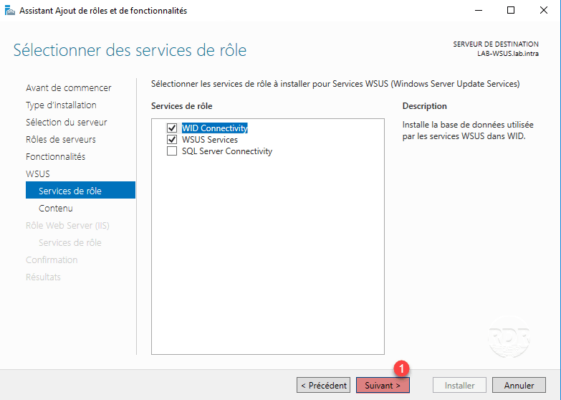This screenshot has height=400, width=561.
Task: Maximize the wizard window
Action: point(511,10)
